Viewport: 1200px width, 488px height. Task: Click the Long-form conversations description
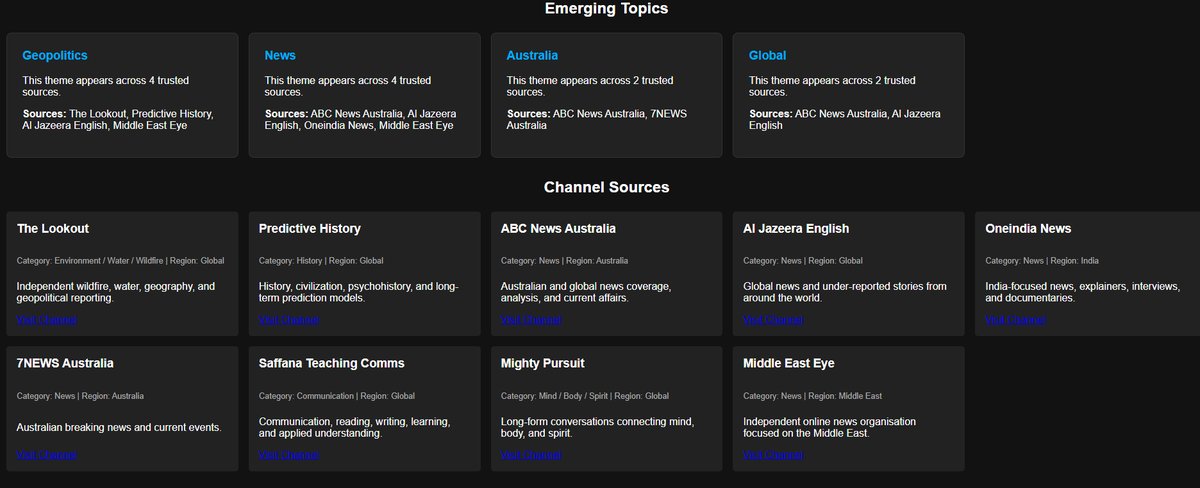(597, 427)
